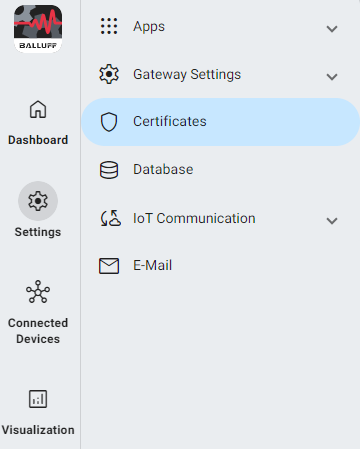Click the Balluff app logo

(38, 29)
